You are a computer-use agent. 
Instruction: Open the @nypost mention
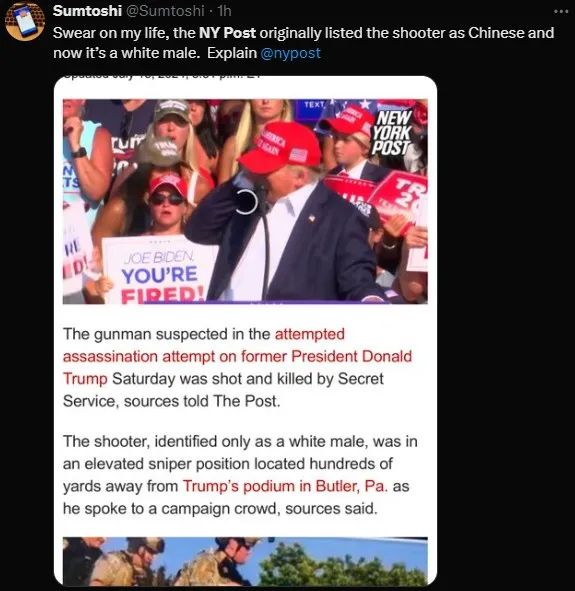point(290,53)
